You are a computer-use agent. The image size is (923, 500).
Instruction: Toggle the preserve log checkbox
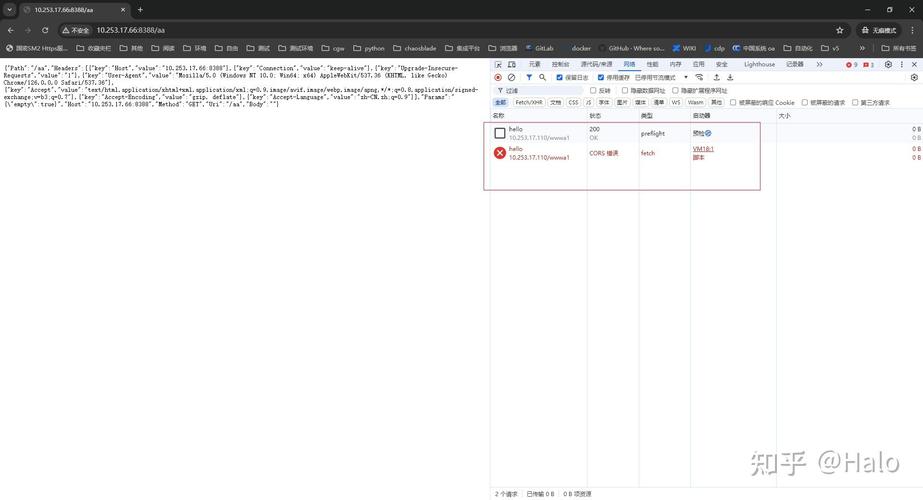(x=559, y=77)
